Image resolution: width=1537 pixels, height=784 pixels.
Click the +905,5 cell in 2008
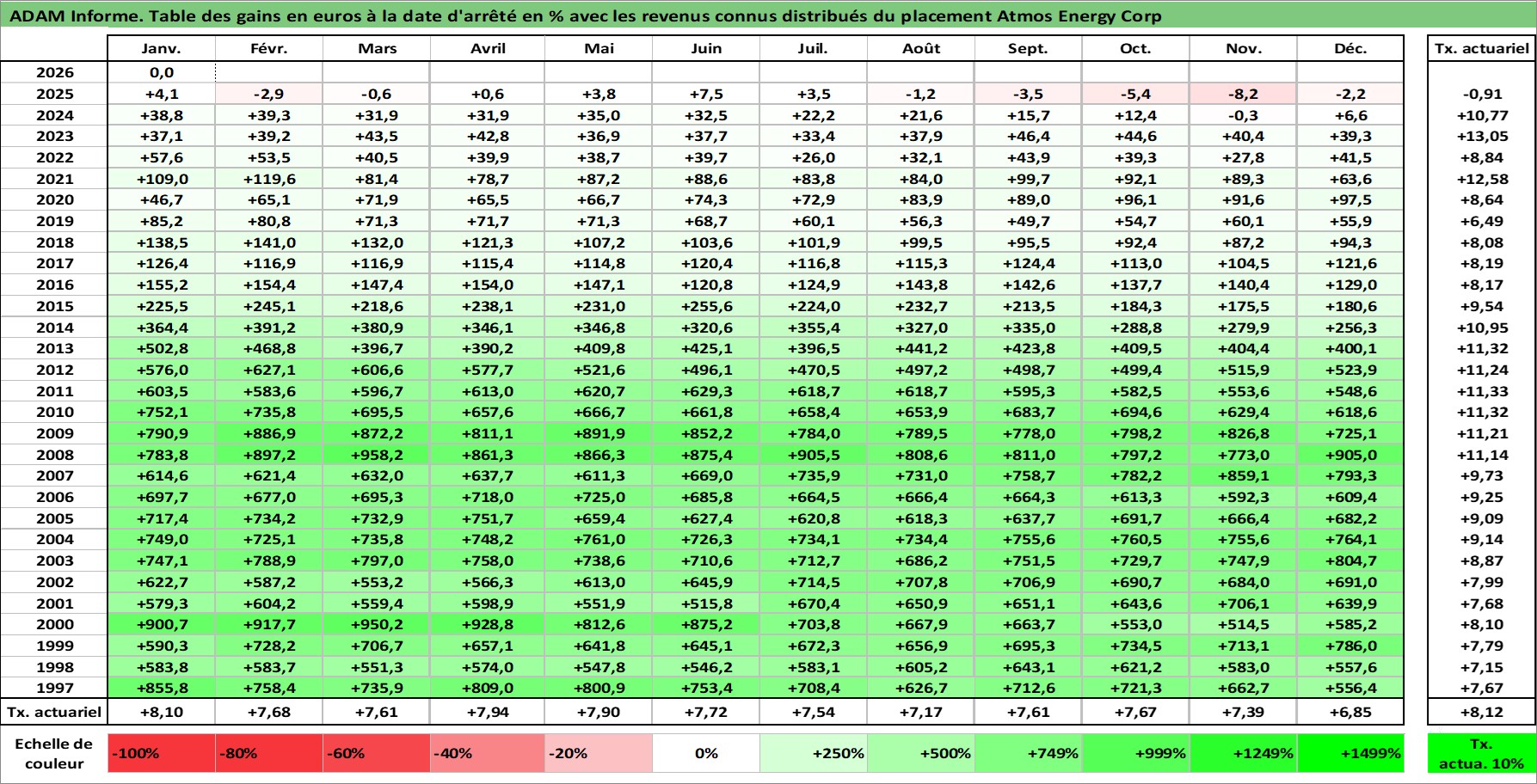tap(814, 455)
